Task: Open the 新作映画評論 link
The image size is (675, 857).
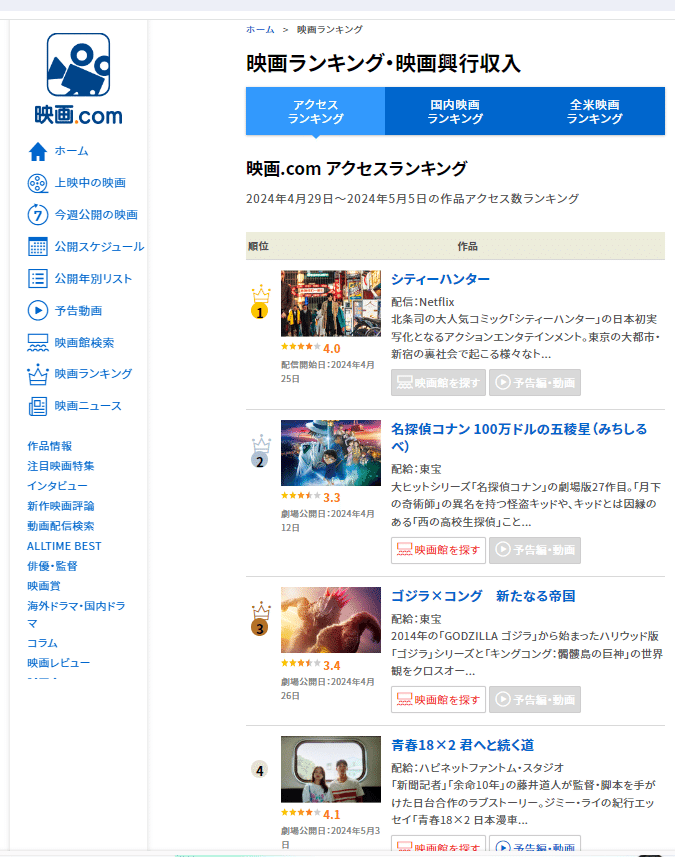Action: click(61, 506)
